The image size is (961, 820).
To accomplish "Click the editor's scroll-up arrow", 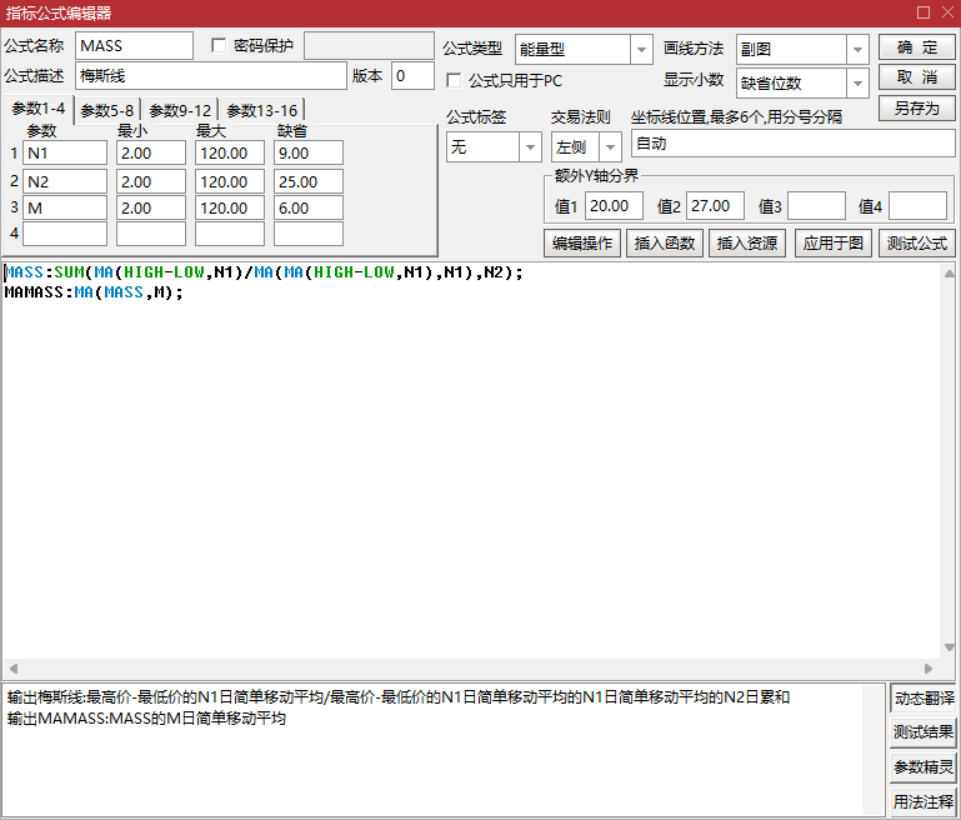I will pos(949,272).
